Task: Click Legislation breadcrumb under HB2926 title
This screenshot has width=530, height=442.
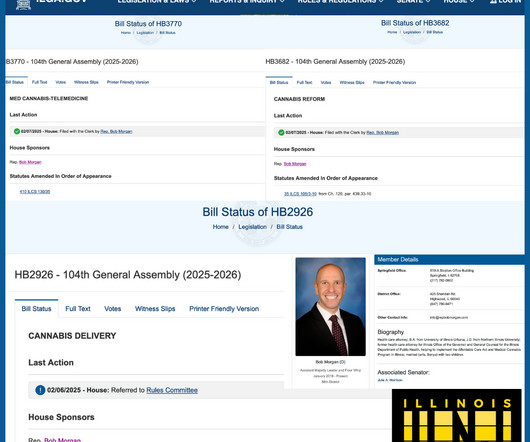Action: click(x=252, y=227)
